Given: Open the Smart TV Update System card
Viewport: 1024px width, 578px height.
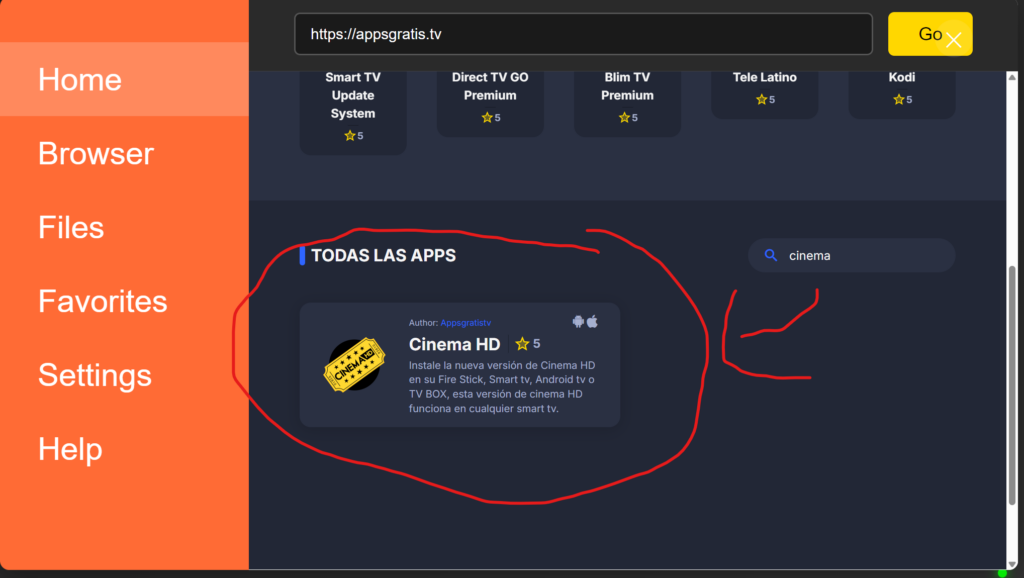Looking at the screenshot, I should [353, 105].
